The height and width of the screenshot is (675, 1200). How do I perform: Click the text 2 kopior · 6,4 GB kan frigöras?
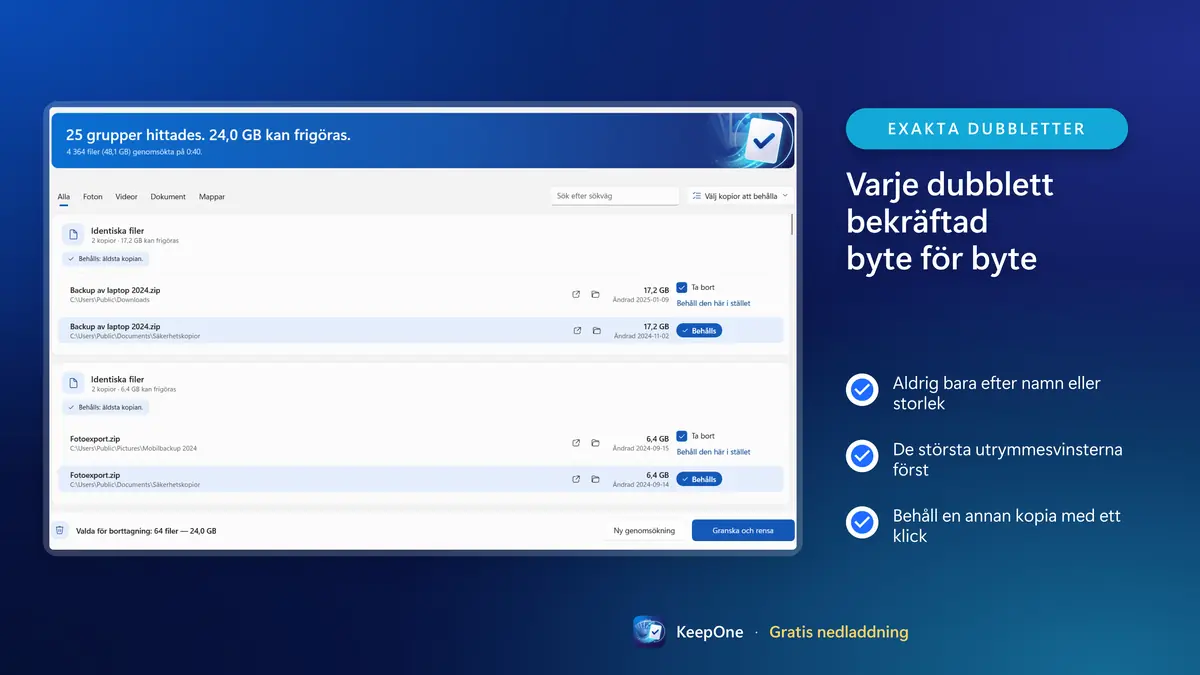[134, 390]
